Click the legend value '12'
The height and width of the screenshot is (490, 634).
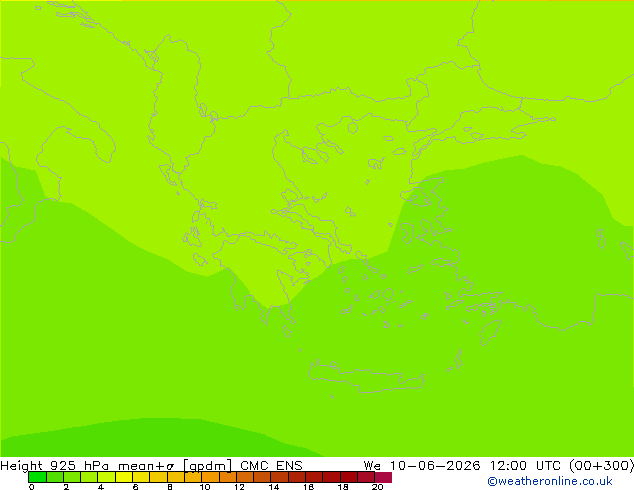(x=239, y=487)
